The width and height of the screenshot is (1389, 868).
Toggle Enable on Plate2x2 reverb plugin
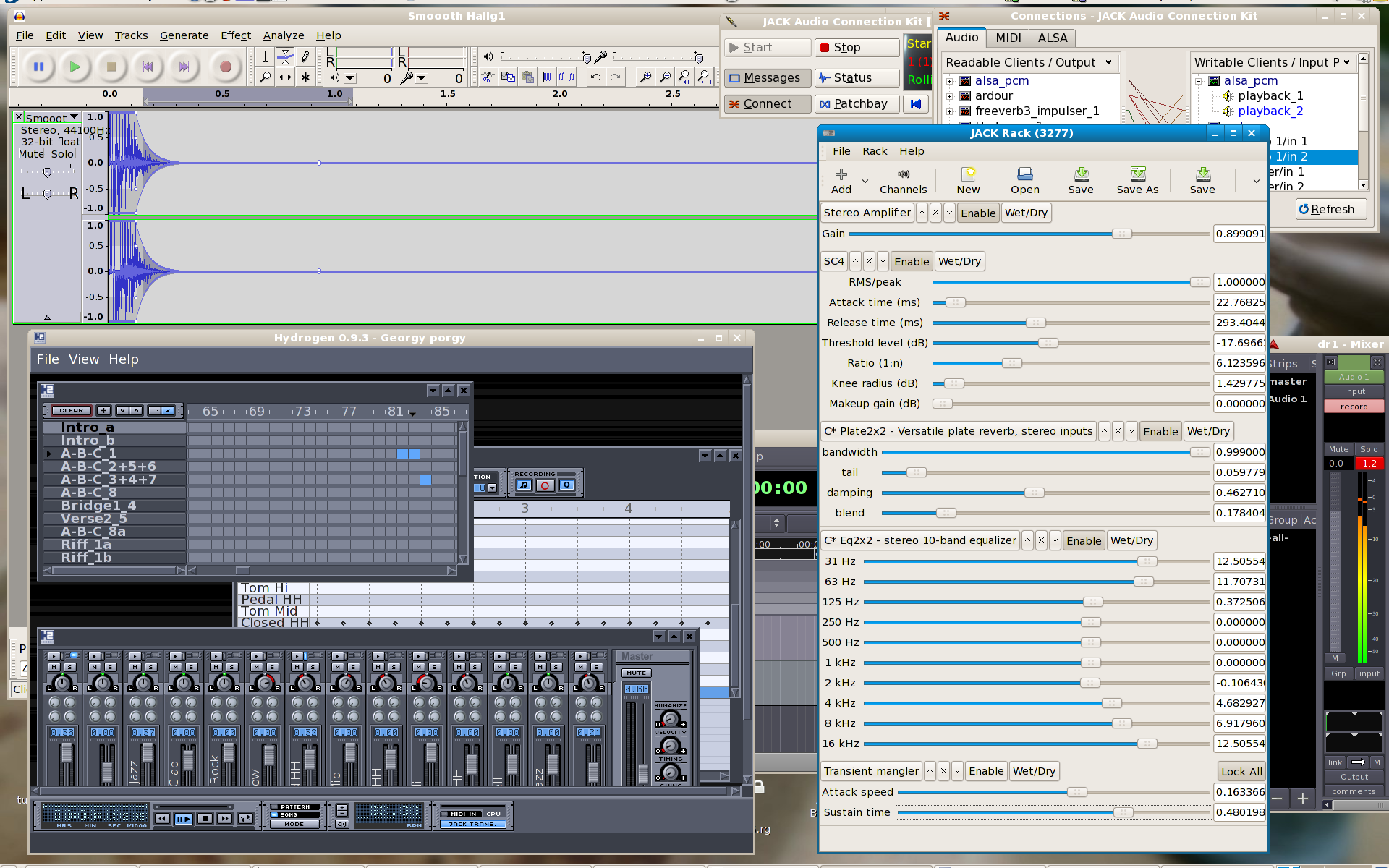(1160, 431)
